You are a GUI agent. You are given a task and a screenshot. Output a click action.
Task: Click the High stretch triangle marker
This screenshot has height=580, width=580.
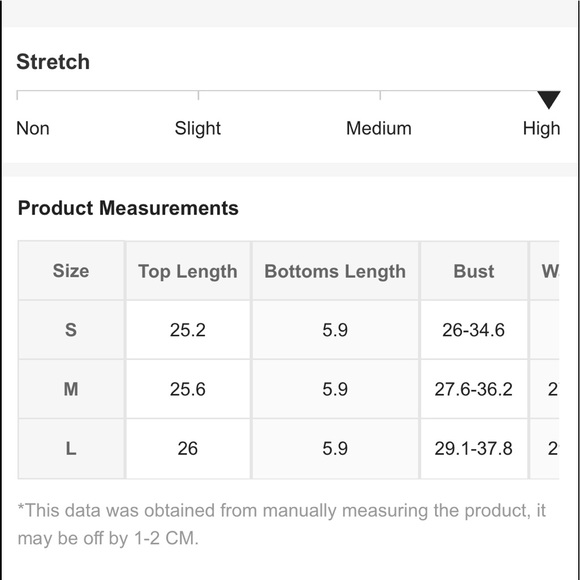point(549,100)
